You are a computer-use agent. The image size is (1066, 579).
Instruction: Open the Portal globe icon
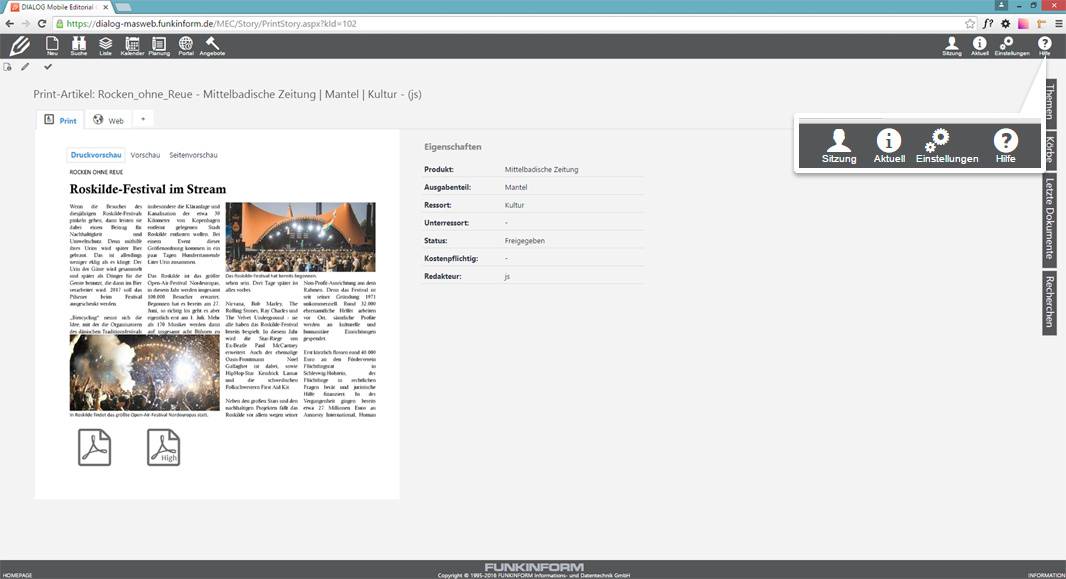(x=186, y=46)
